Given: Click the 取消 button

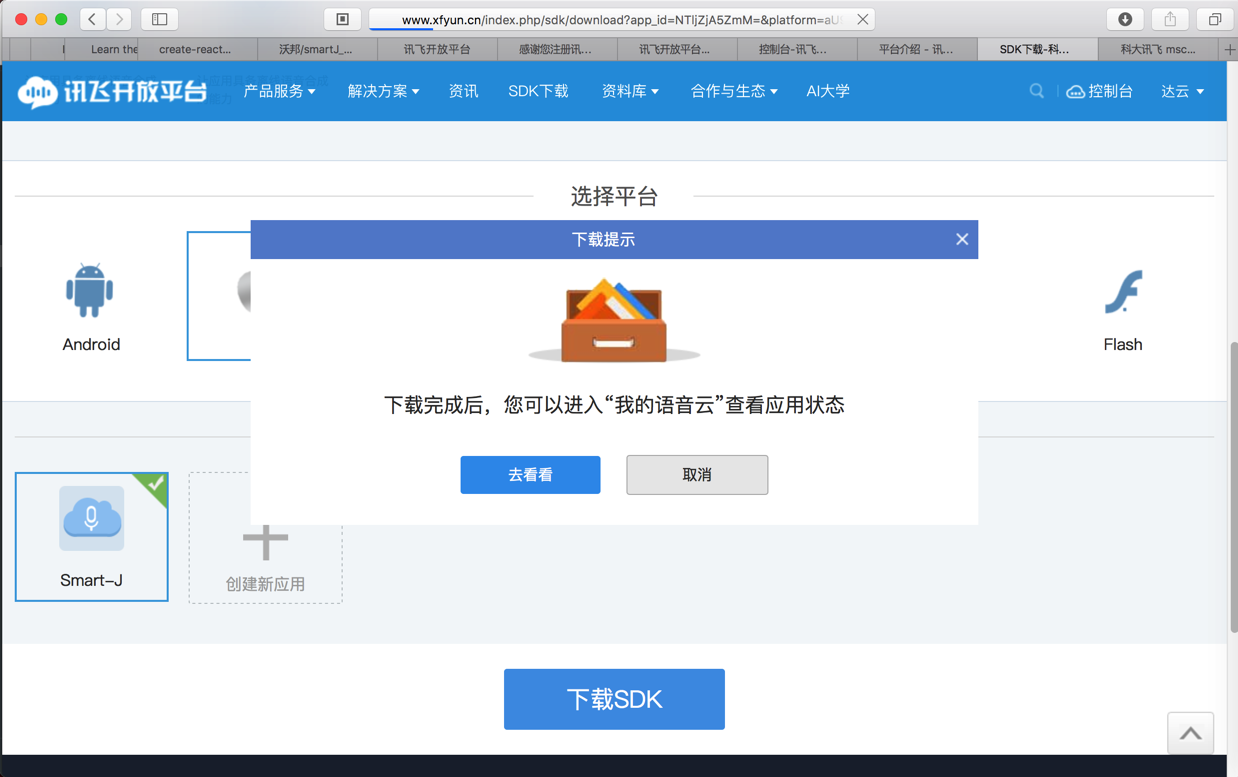Looking at the screenshot, I should (x=697, y=475).
